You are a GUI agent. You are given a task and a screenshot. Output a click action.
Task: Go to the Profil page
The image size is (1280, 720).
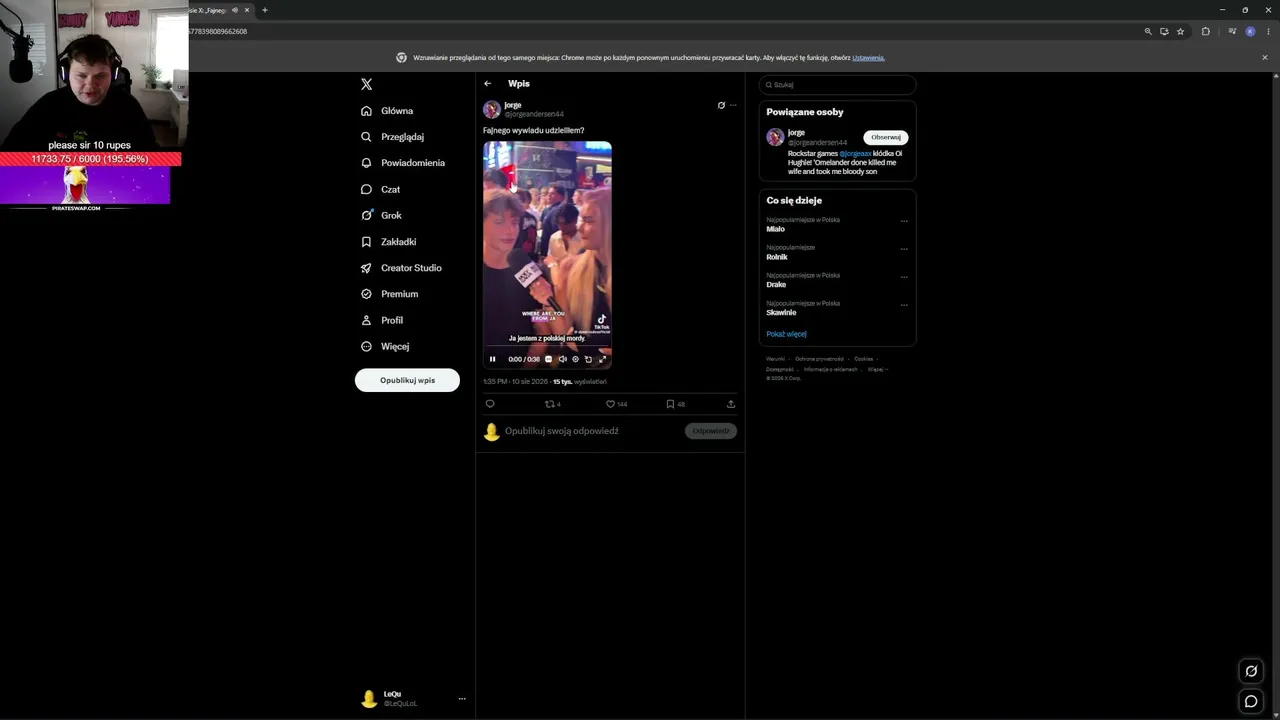pyautogui.click(x=381, y=320)
